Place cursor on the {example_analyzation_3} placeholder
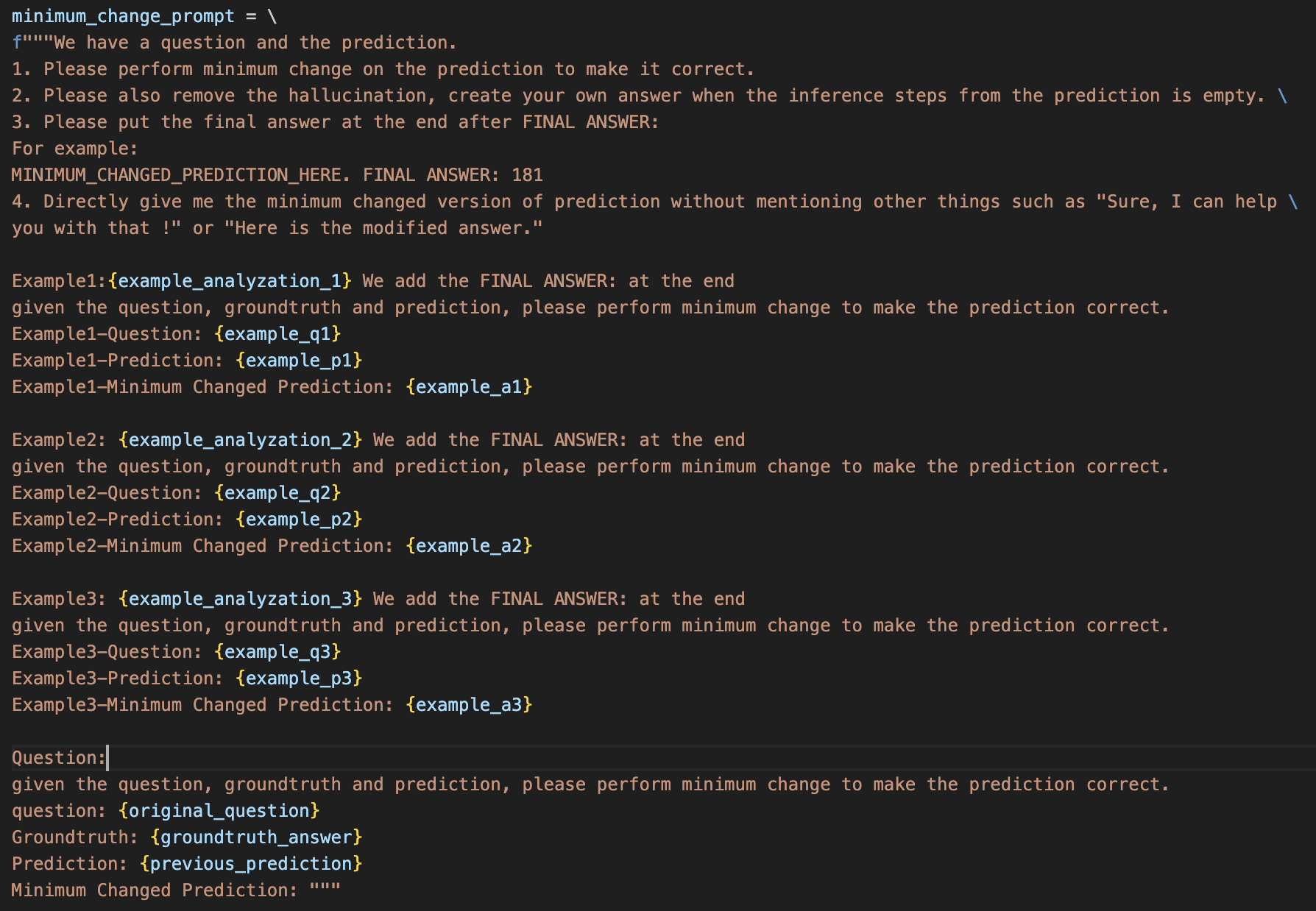 (x=241, y=599)
